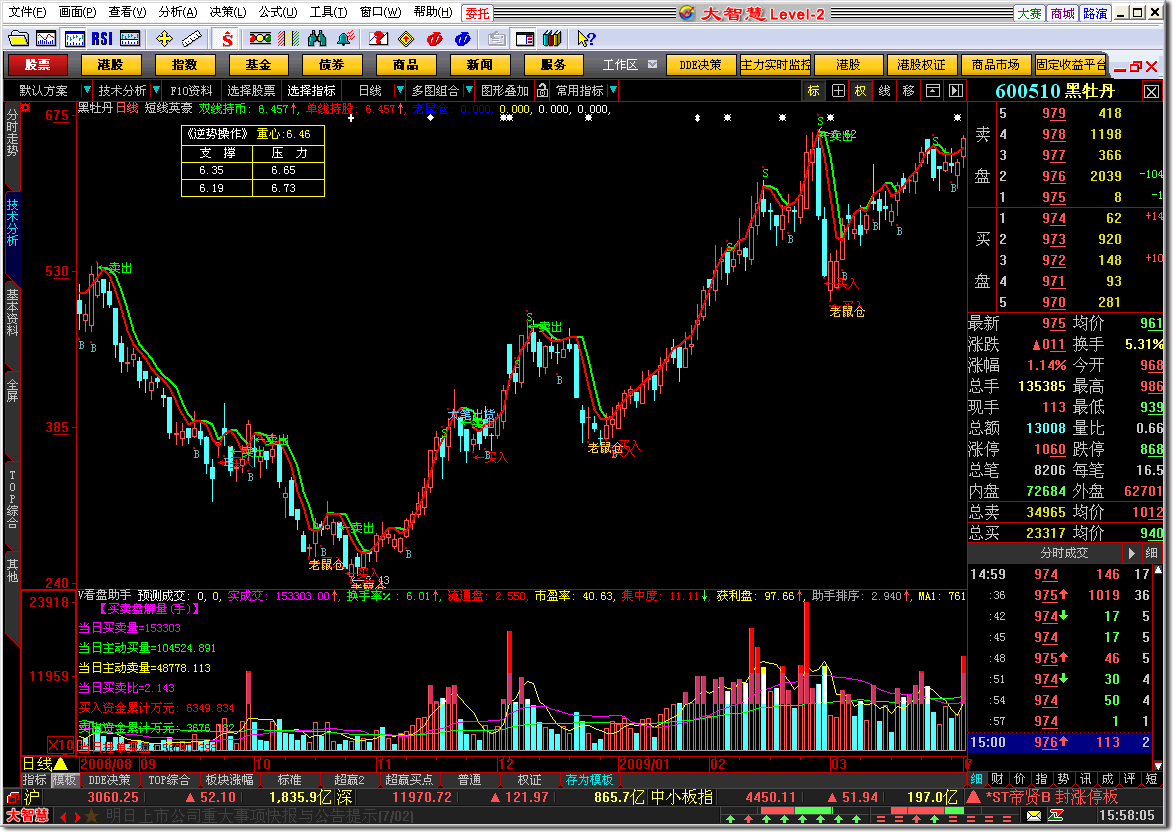Viewport: 1176px width, 834px height.
Task: Toggle the 移 move button in chart toolbar
Action: point(909,91)
